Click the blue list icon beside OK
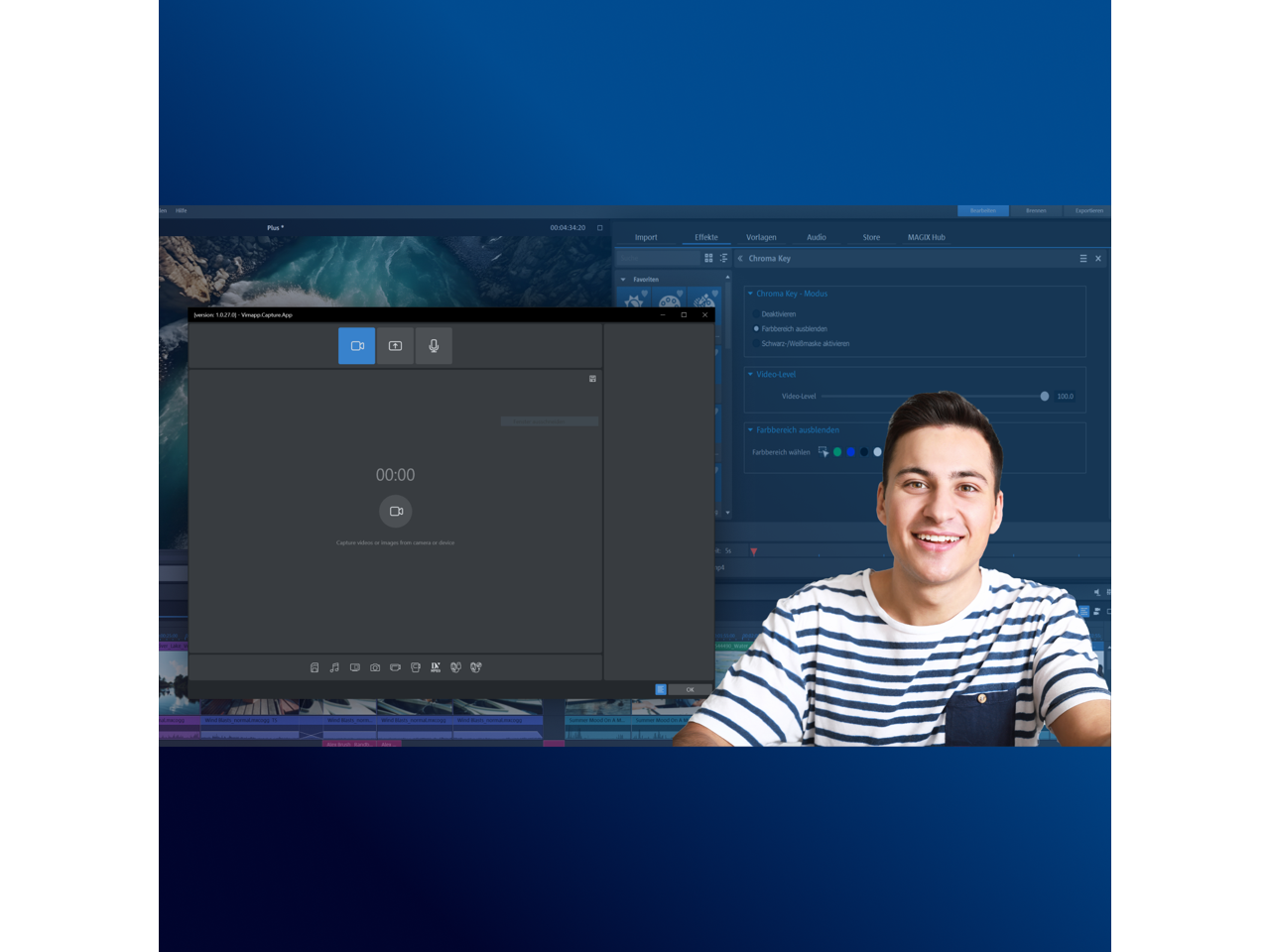 [661, 689]
